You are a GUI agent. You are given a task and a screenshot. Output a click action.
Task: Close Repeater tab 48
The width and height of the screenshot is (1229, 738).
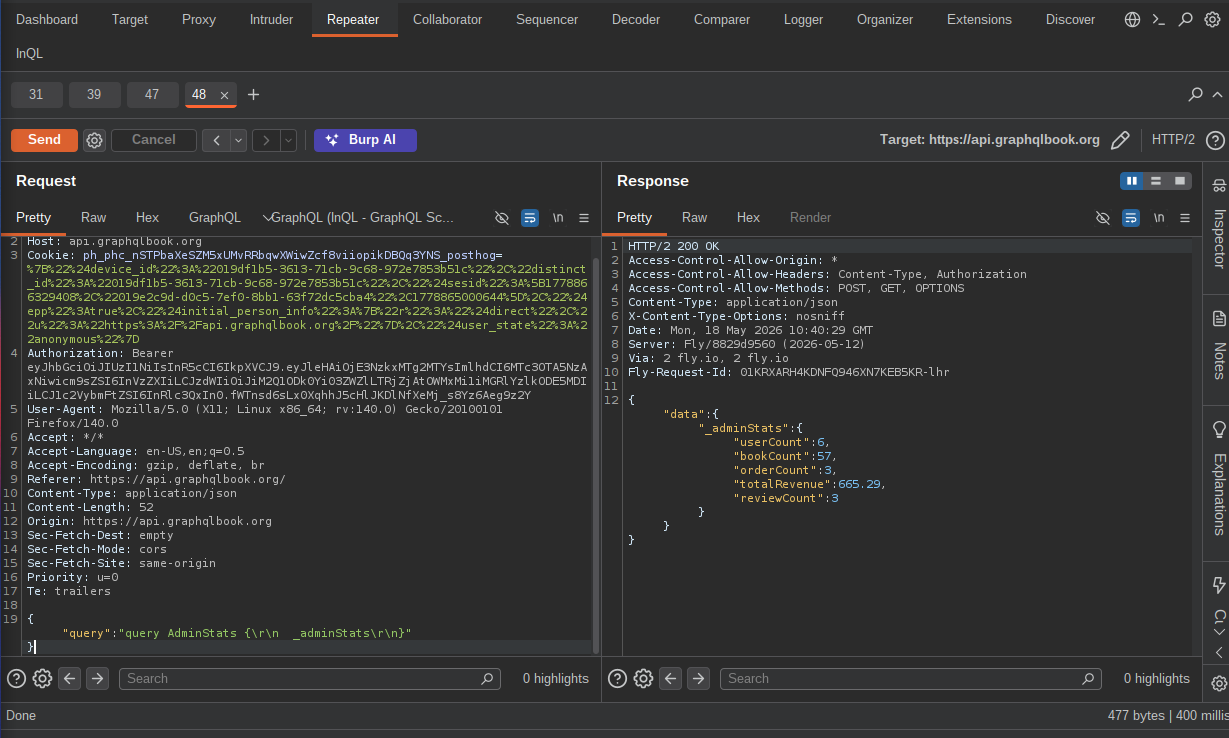tap(224, 95)
